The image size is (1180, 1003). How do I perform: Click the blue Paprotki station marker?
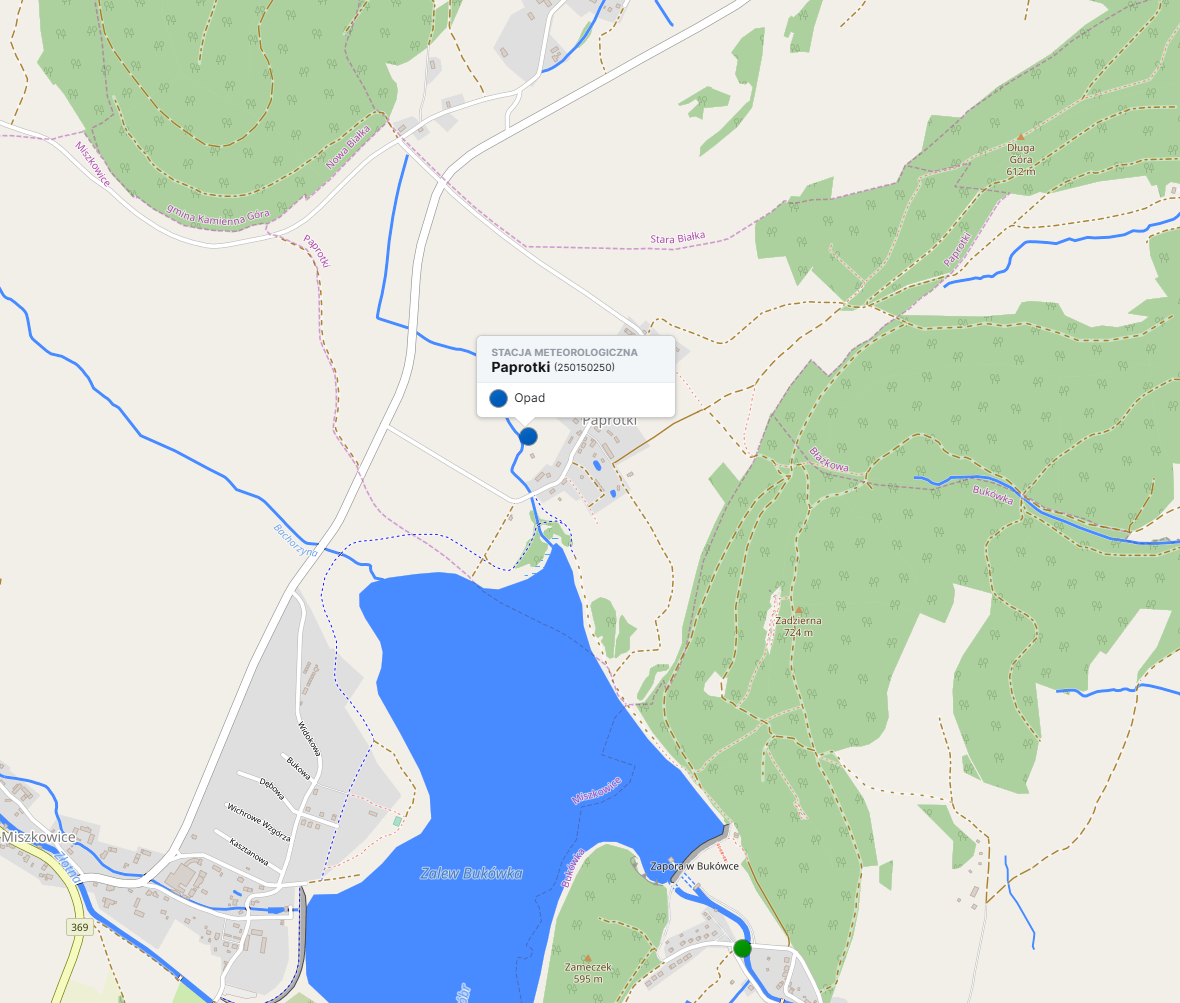pyautogui.click(x=528, y=436)
